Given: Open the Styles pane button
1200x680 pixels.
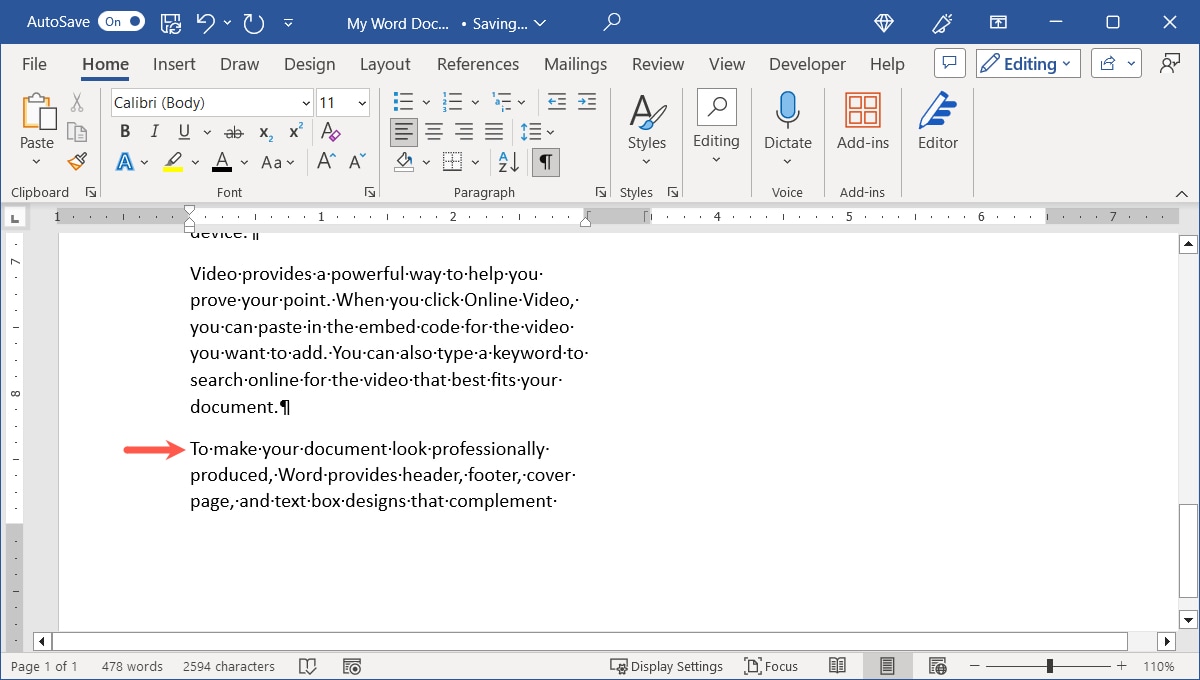Looking at the screenshot, I should (646, 124).
